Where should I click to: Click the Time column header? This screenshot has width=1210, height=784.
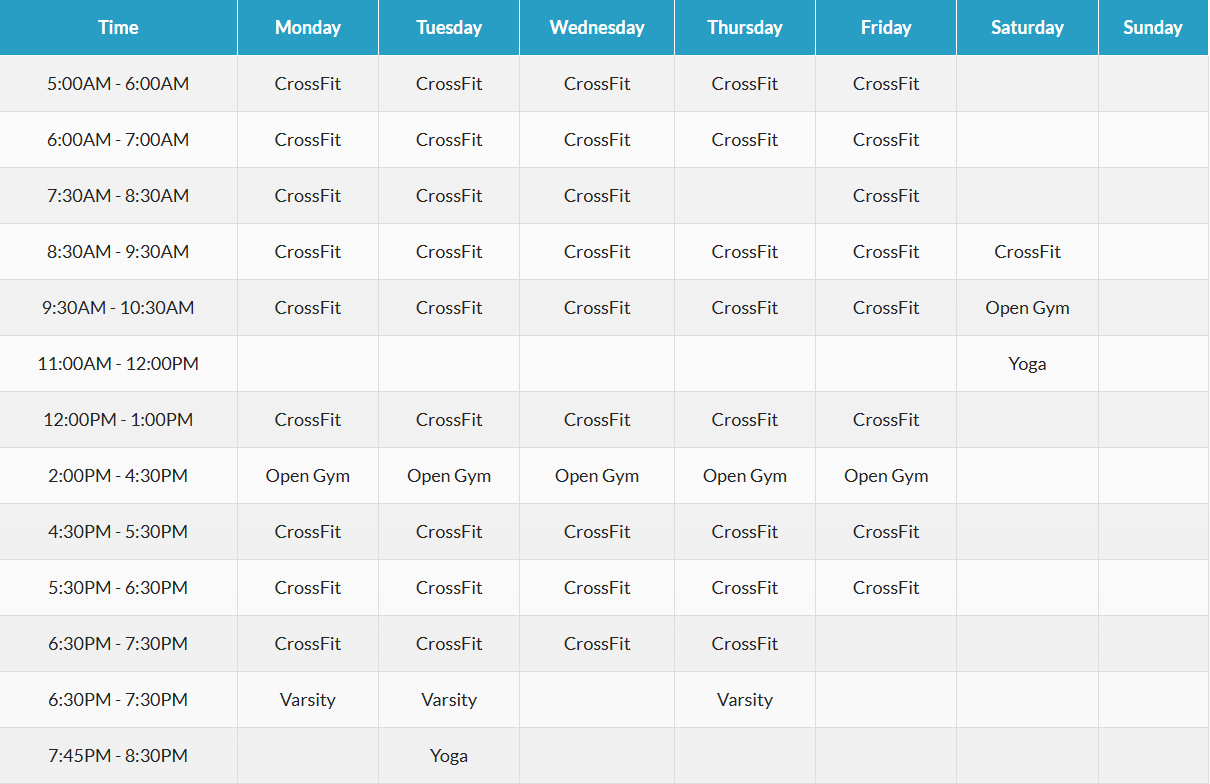[118, 28]
